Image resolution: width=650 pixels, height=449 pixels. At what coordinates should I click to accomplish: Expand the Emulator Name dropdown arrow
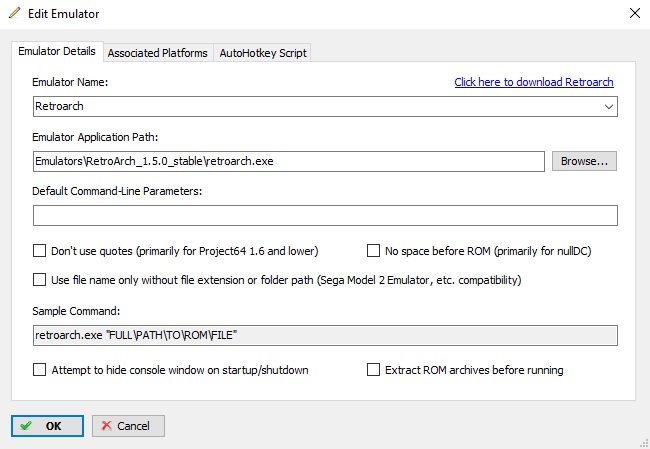[x=609, y=107]
